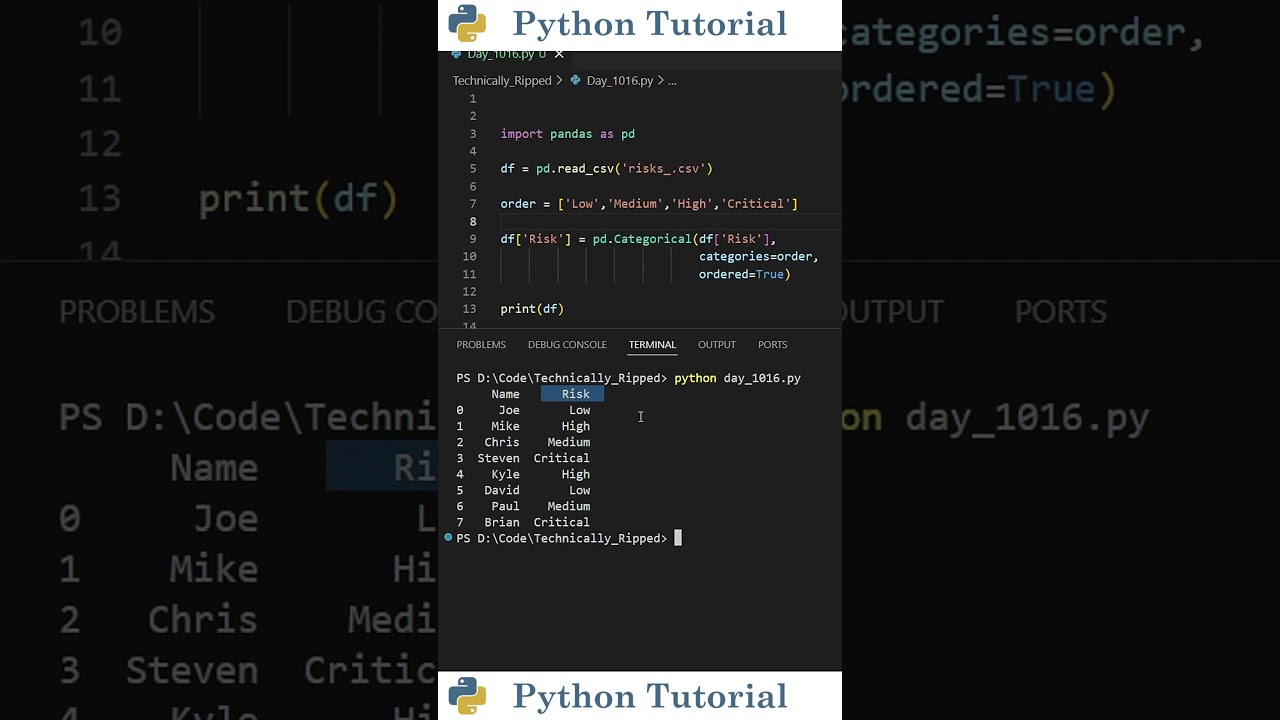Click the order list definition line
This screenshot has width=1280, height=720.
point(649,204)
